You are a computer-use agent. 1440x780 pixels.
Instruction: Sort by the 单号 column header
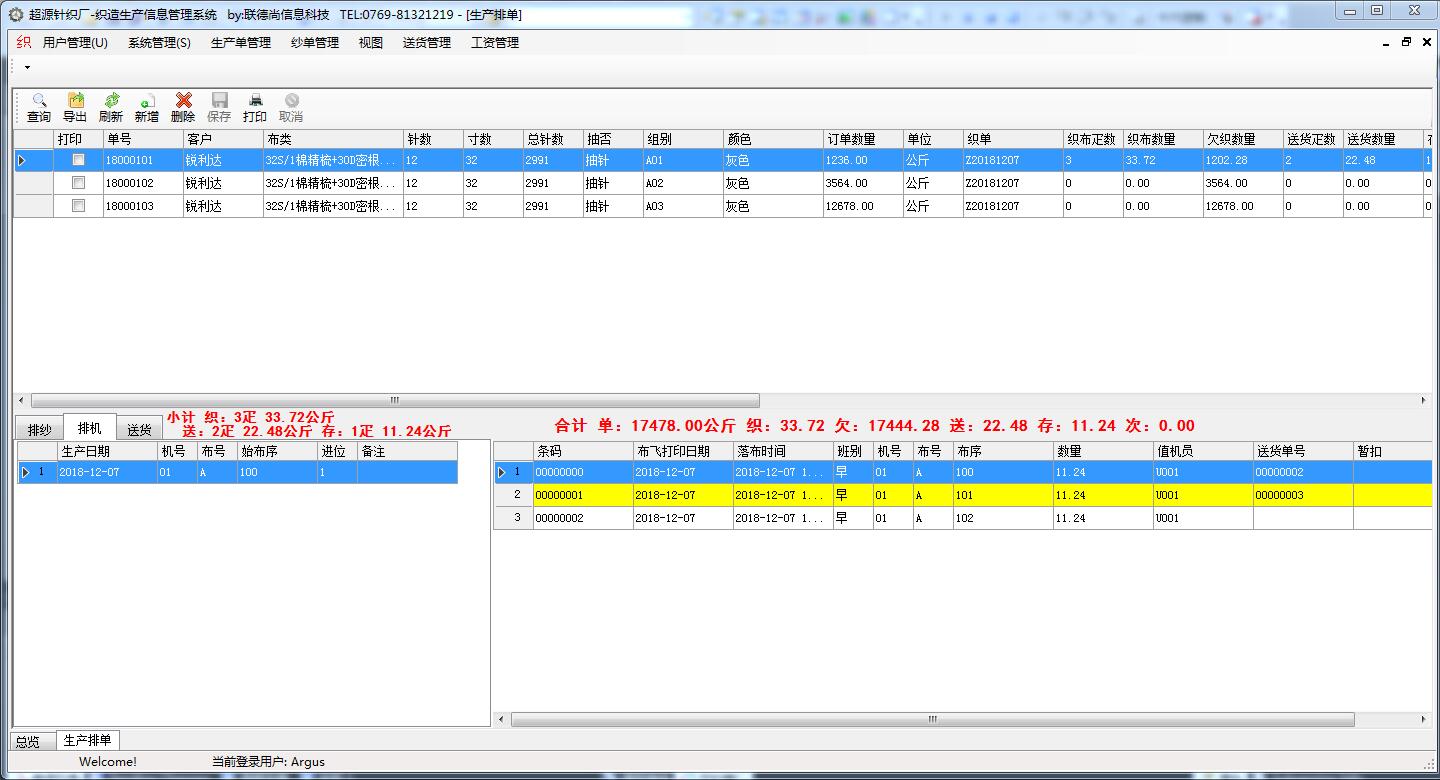coord(143,139)
